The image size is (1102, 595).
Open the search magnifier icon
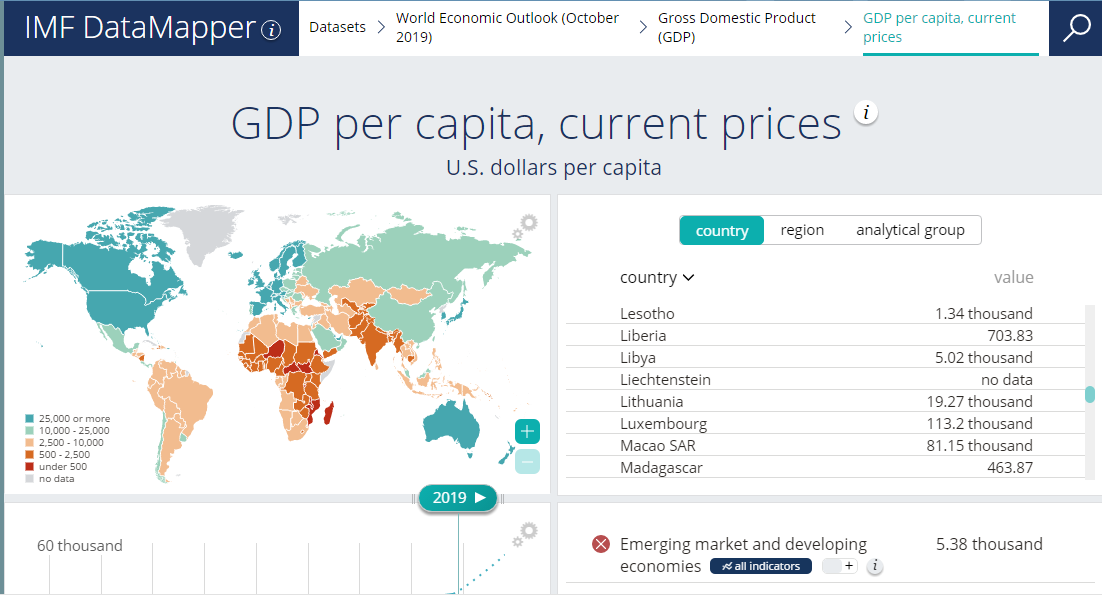point(1076,28)
